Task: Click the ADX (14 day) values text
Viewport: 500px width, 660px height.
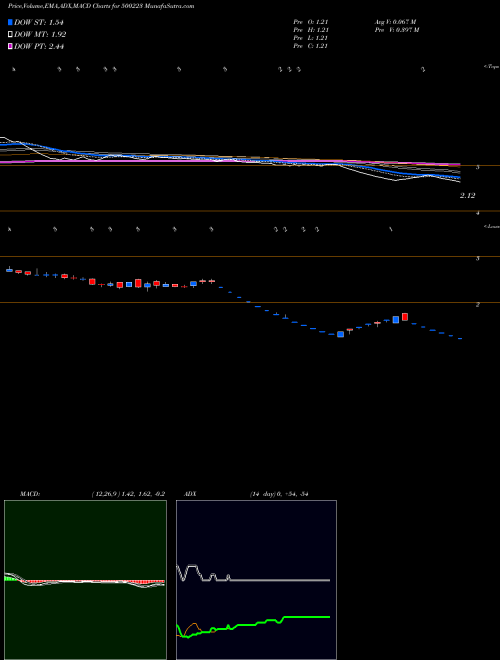Action: pyautogui.click(x=279, y=494)
